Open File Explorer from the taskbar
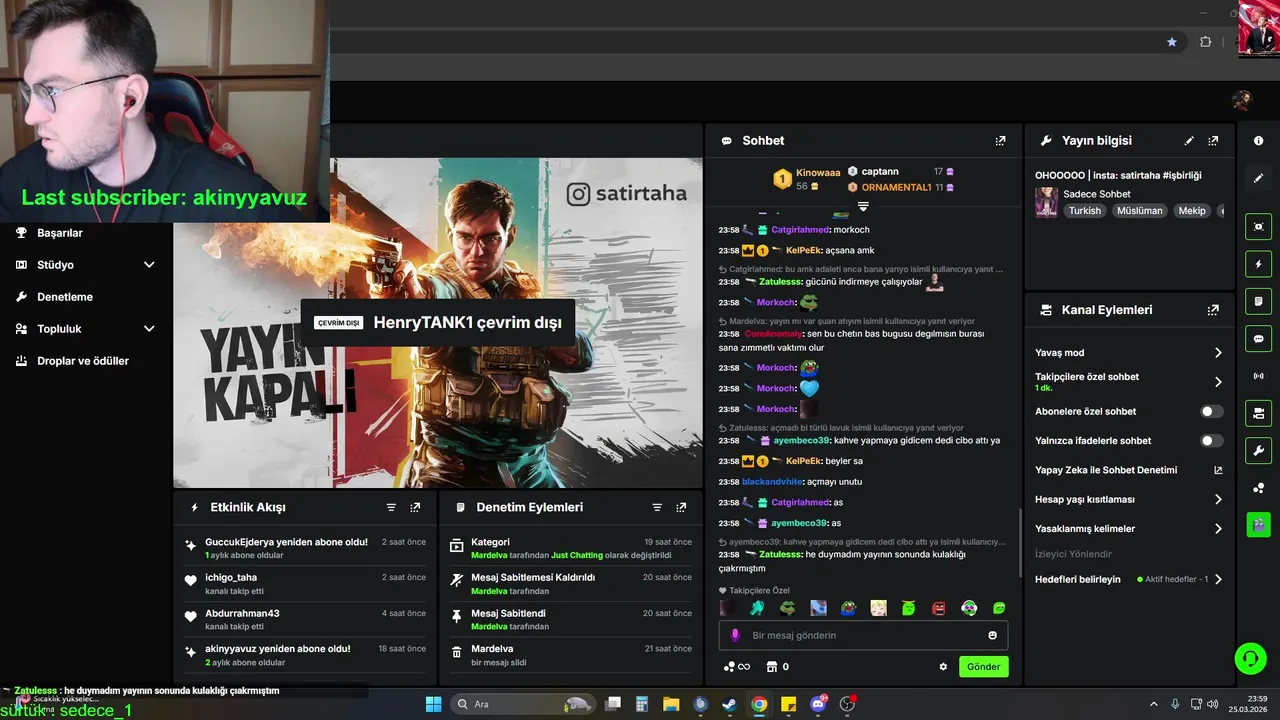The width and height of the screenshot is (1280, 720). [x=670, y=704]
